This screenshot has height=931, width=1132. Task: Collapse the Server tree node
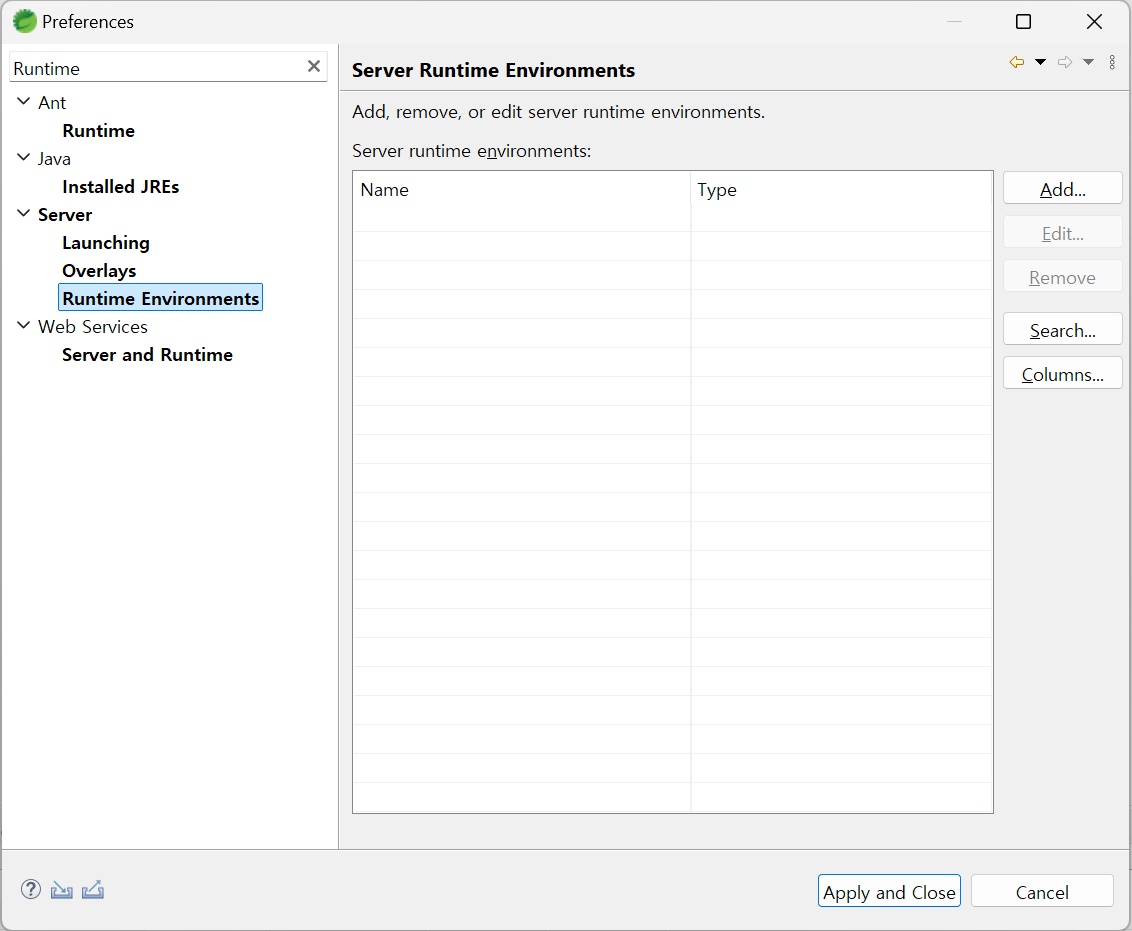pos(24,214)
